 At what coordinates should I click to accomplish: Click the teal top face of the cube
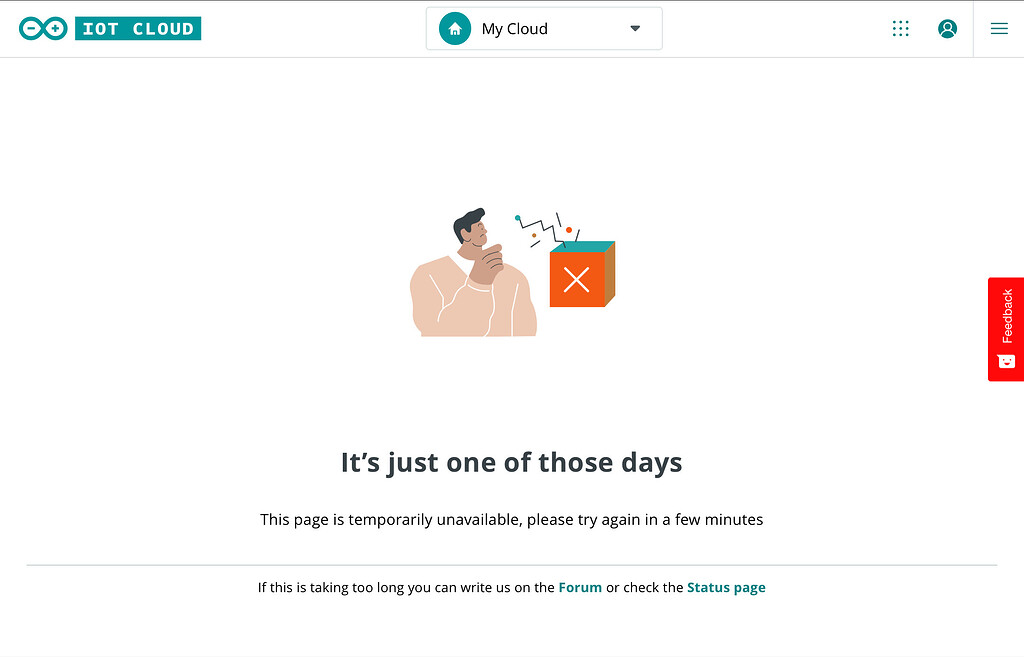582,247
